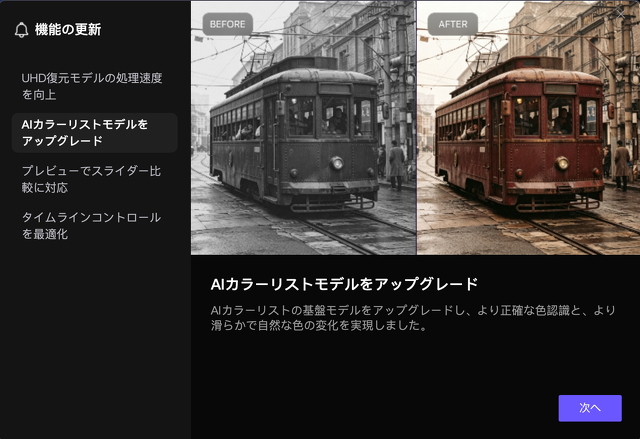
Task: Close the feature update dialog
Action: [x=621, y=14]
